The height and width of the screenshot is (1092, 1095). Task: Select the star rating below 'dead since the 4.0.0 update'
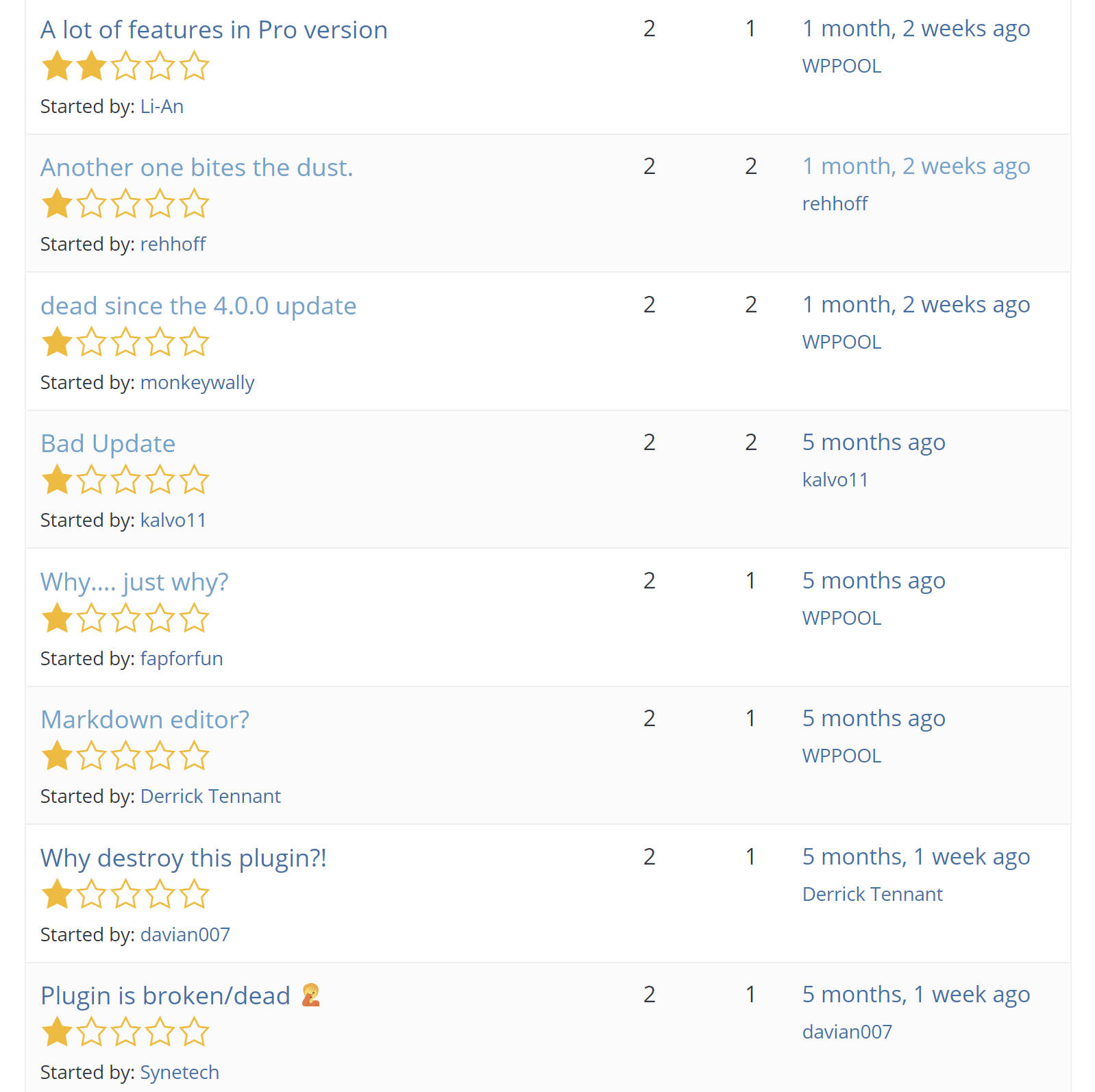125,343
